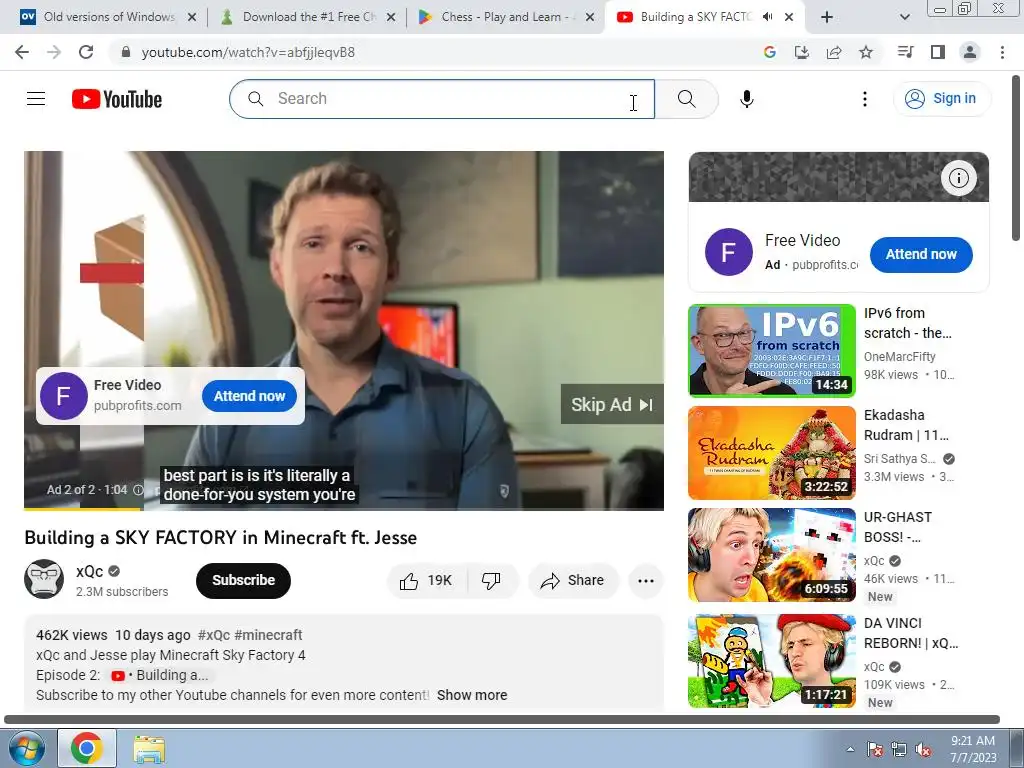Open YouTube settings three-dot menu
The height and width of the screenshot is (768, 1024).
[865, 99]
